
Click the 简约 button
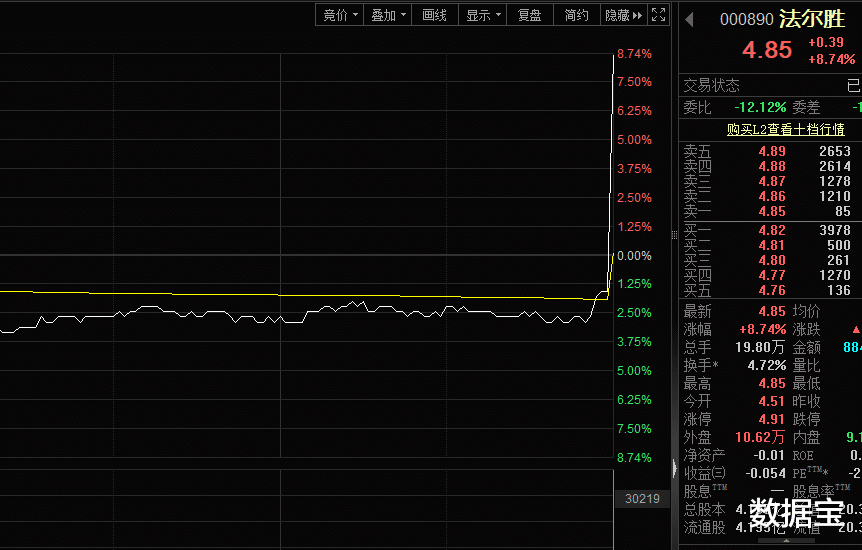tap(577, 15)
